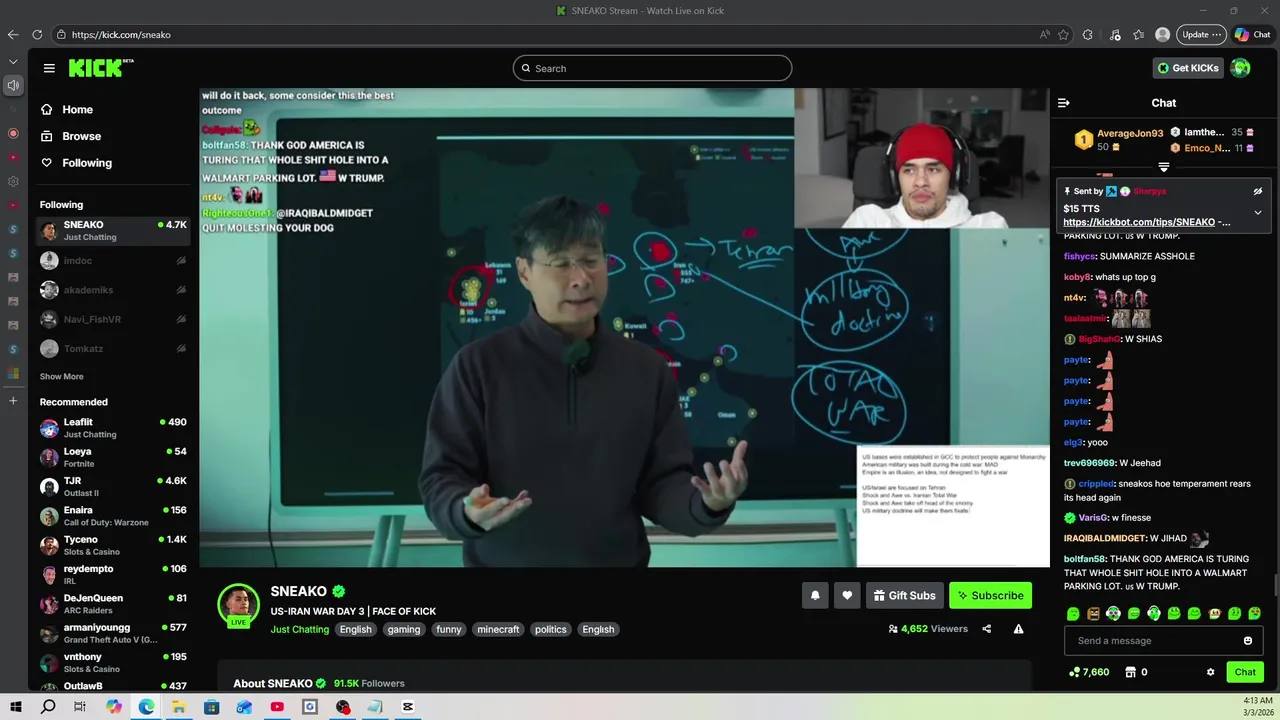Screen dimensions: 1280x720
Task: Click the share stream icon
Action: point(986,629)
